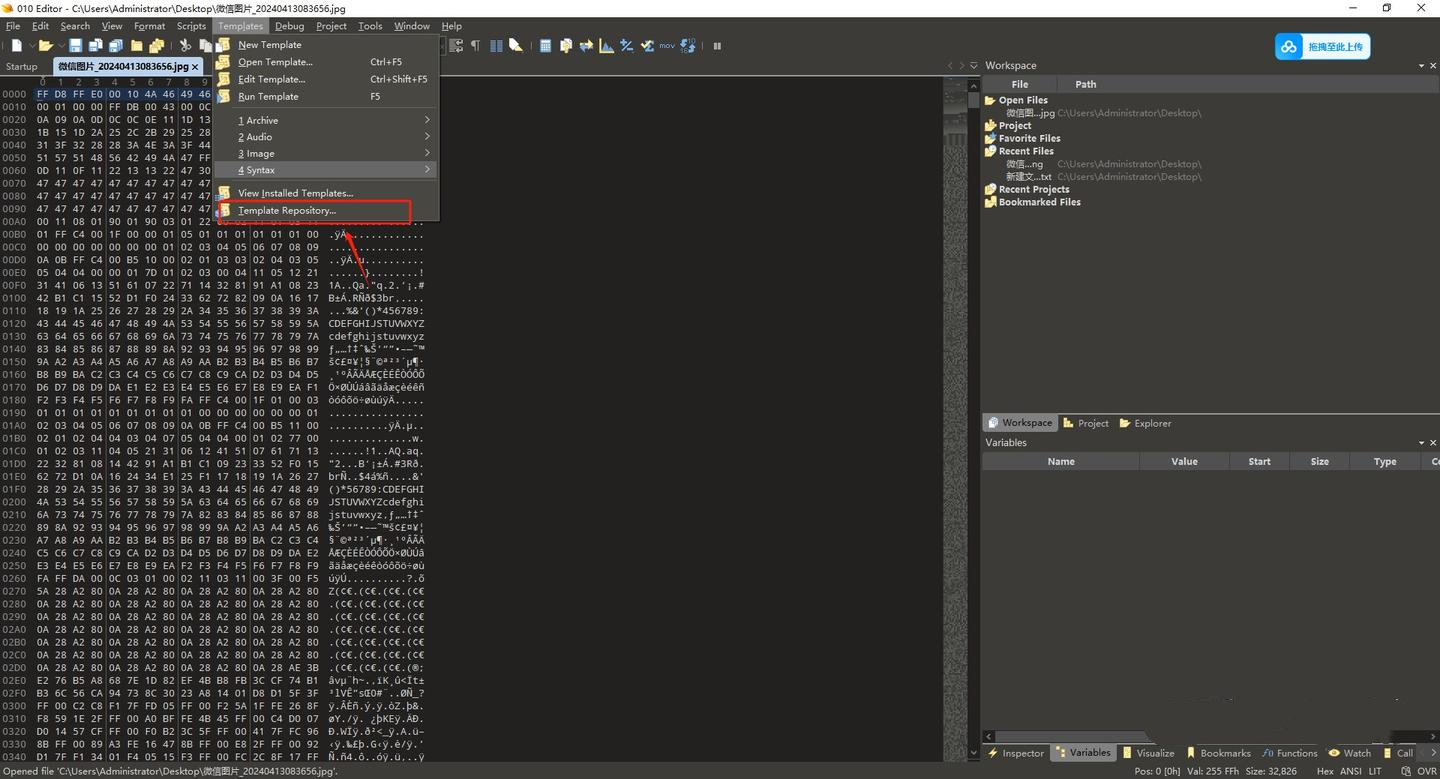
Task: Click the Start column header in Variables
Action: click(1259, 461)
